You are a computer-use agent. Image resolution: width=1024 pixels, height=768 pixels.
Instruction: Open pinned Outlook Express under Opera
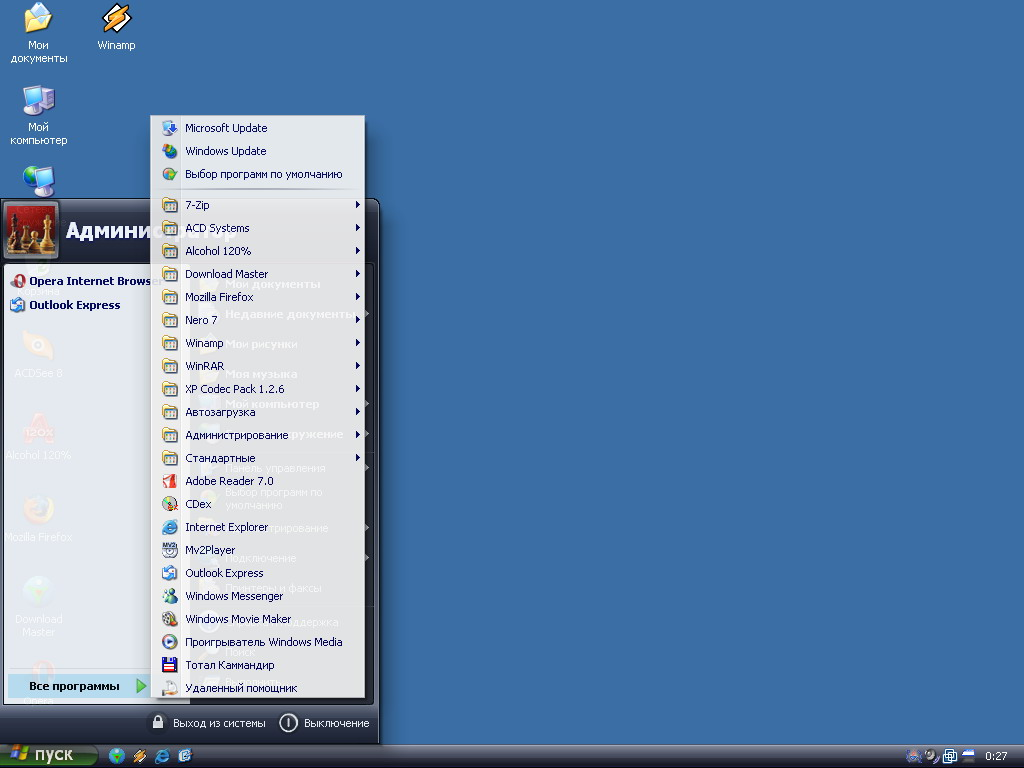(x=65, y=305)
